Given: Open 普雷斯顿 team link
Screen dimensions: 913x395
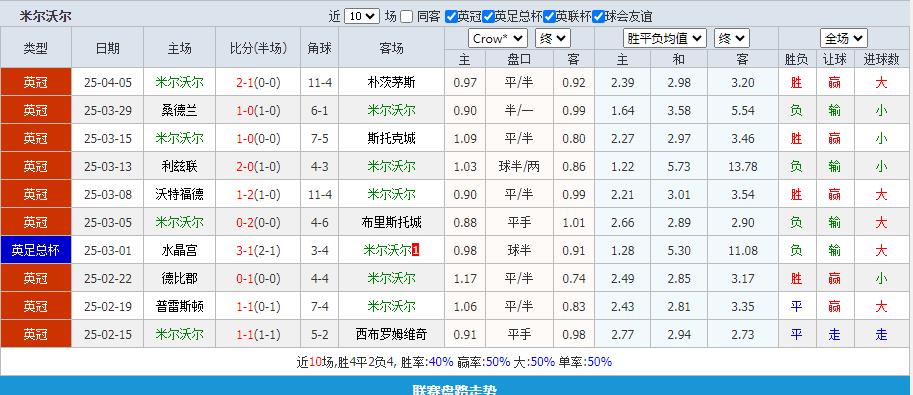Looking at the screenshot, I should point(179,306).
